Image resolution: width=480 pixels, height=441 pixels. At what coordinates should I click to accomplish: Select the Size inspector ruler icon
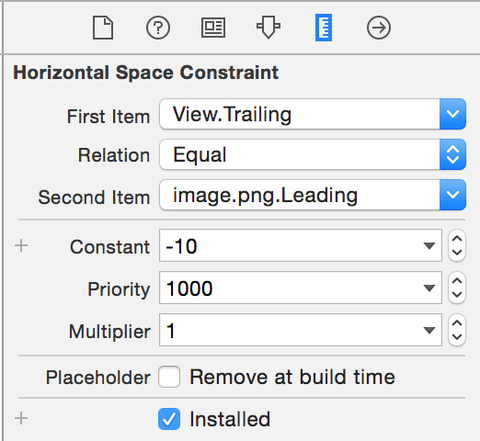(324, 28)
